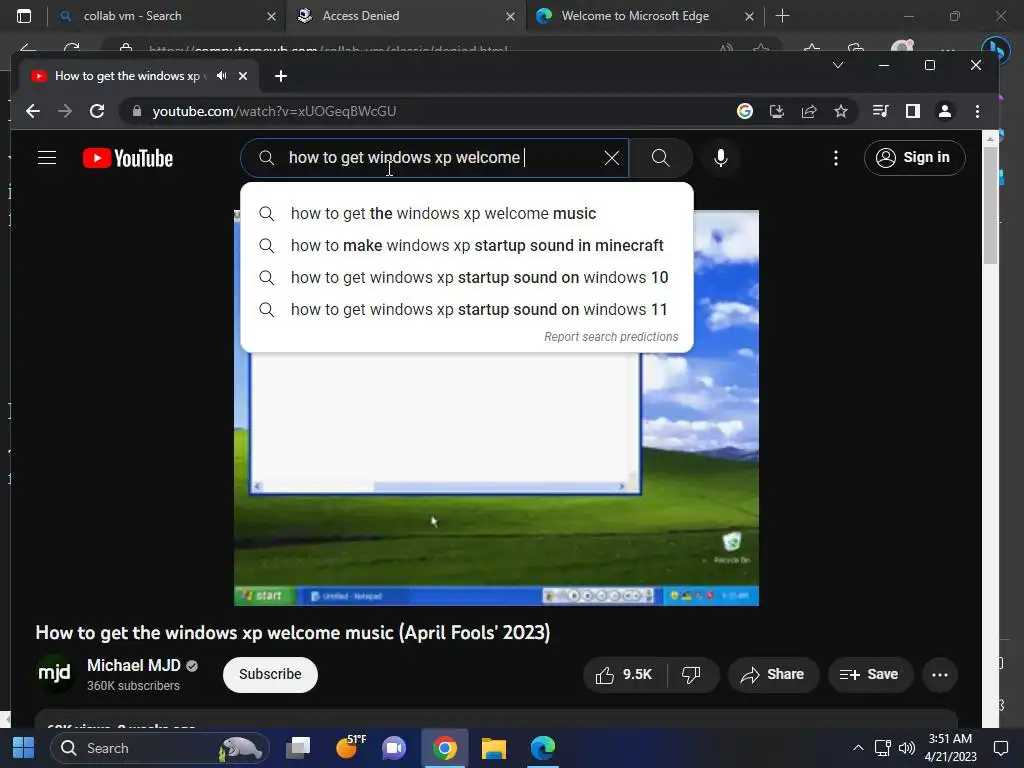Open Michael MJD channel name link

click(133, 665)
